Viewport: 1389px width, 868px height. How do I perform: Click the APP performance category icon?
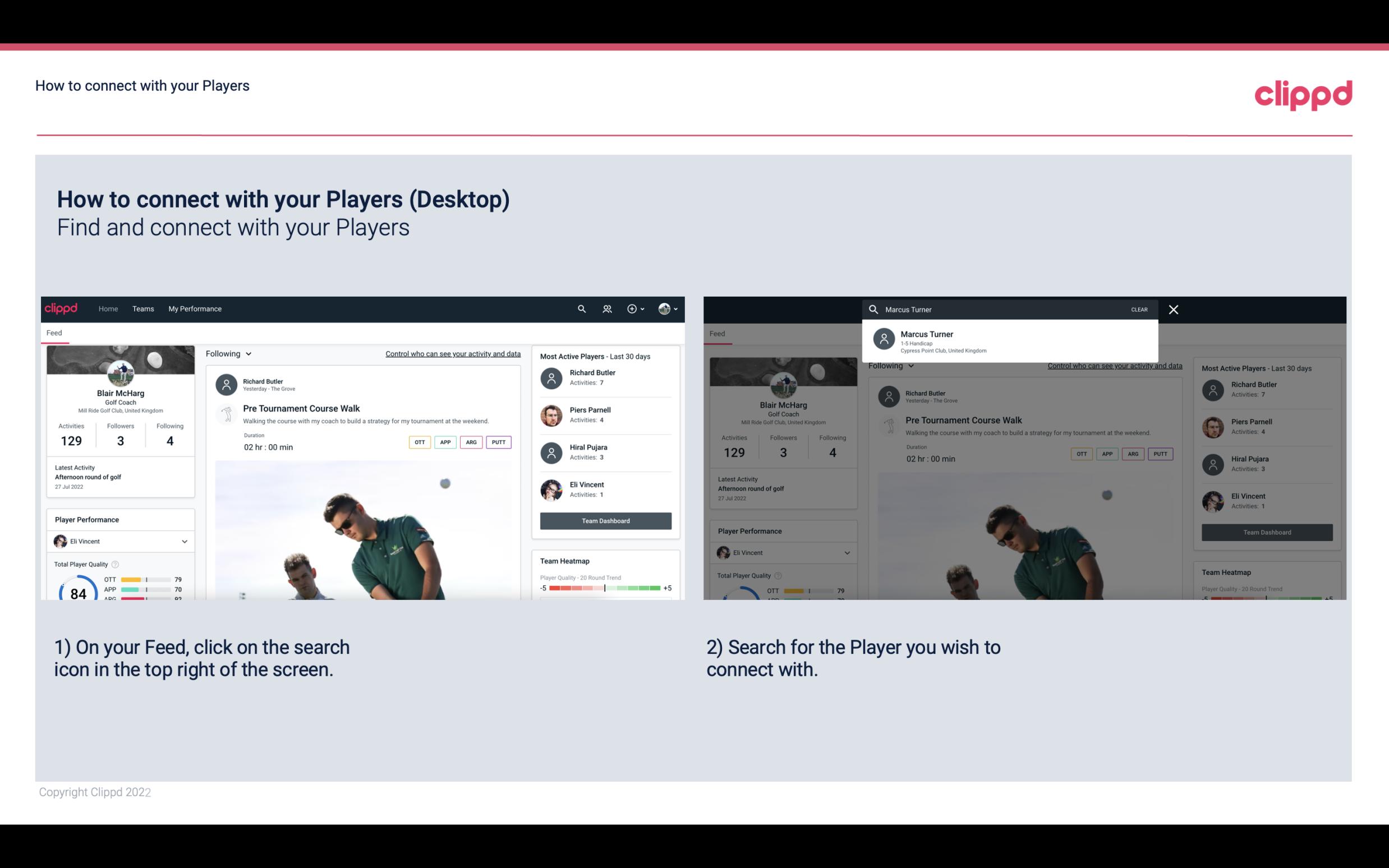[444, 441]
